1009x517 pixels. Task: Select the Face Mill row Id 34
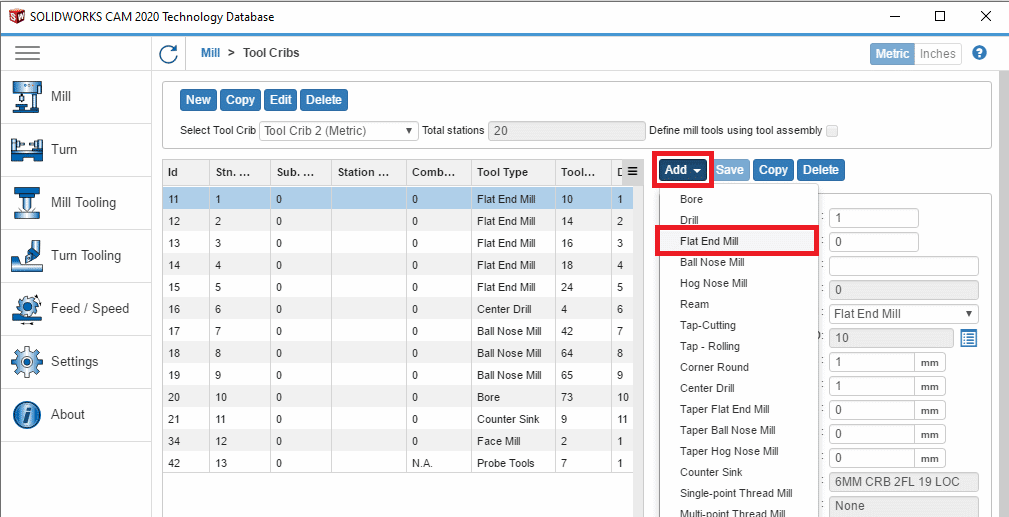(x=398, y=441)
